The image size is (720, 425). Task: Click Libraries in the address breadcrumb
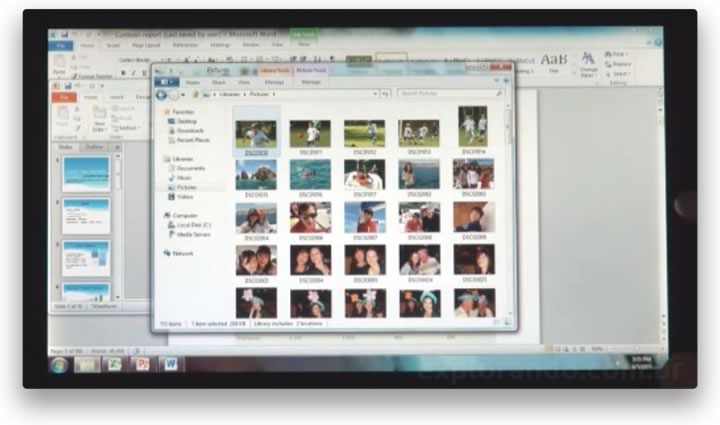click(229, 94)
